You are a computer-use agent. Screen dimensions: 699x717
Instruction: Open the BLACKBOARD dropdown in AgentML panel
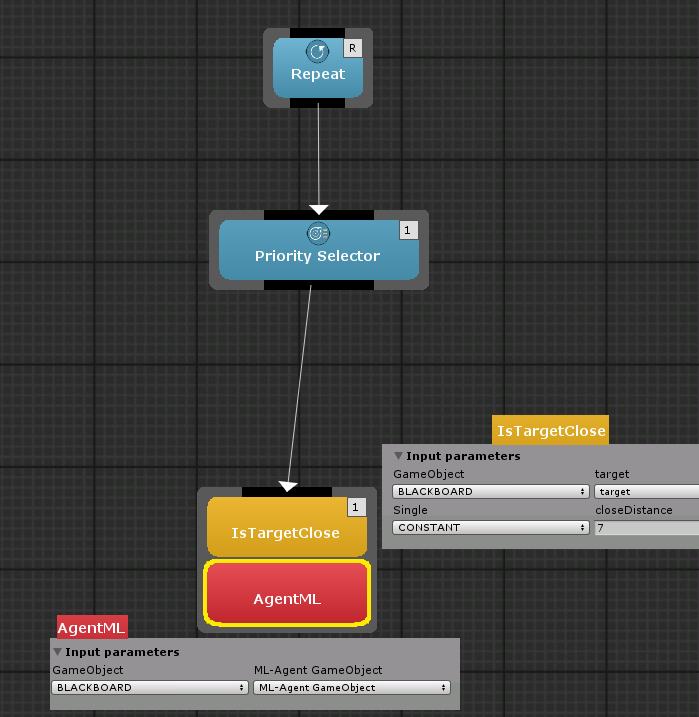[x=150, y=687]
